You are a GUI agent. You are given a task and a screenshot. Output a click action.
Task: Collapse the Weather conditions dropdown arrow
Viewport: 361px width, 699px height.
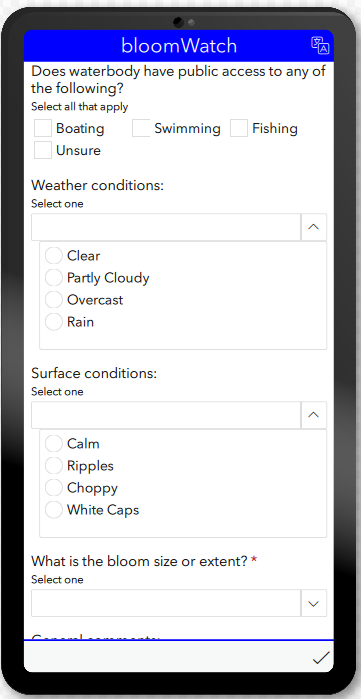pos(314,227)
